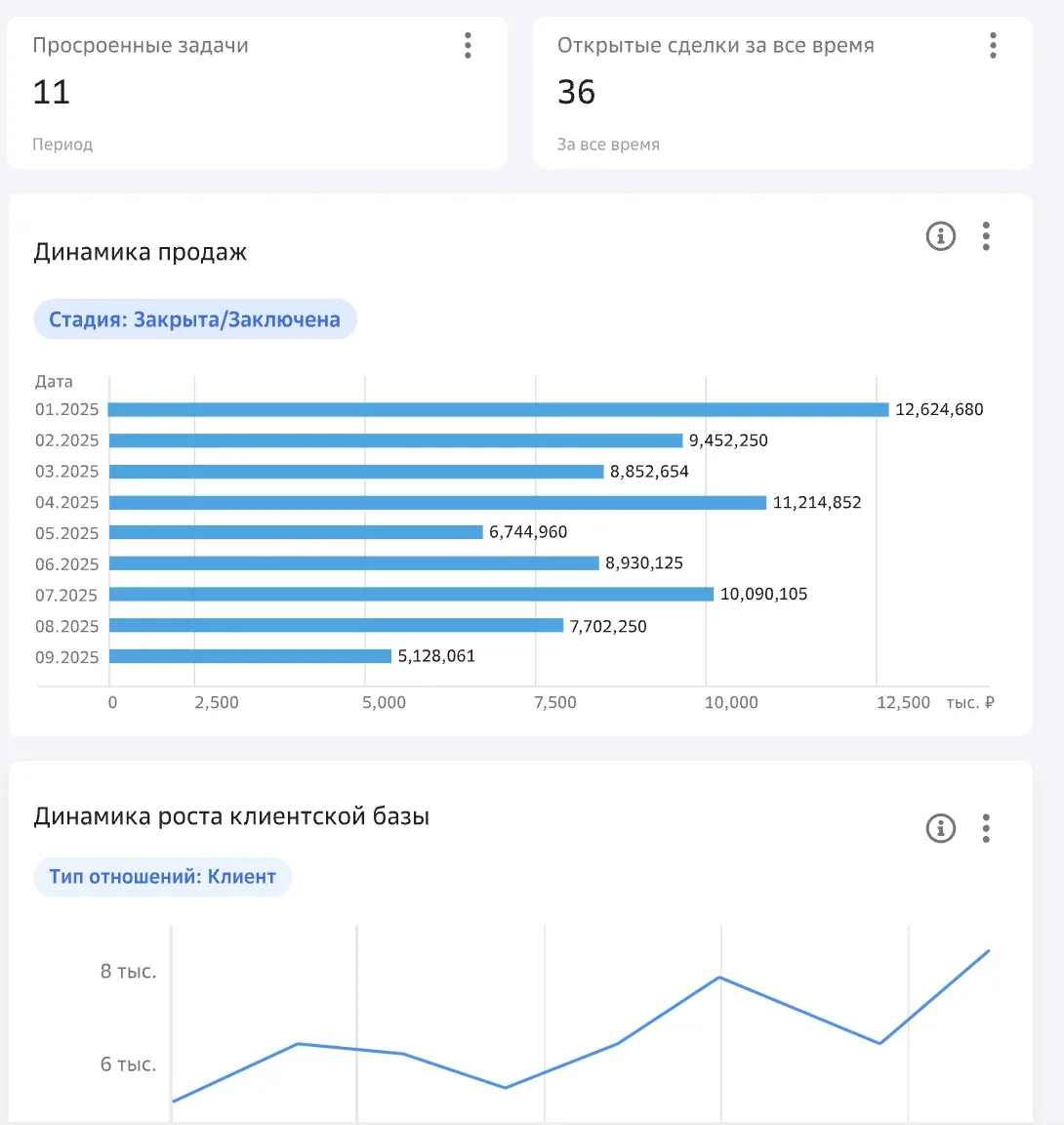
Task: Select the 08.2025 sales bar
Action: coord(336,626)
